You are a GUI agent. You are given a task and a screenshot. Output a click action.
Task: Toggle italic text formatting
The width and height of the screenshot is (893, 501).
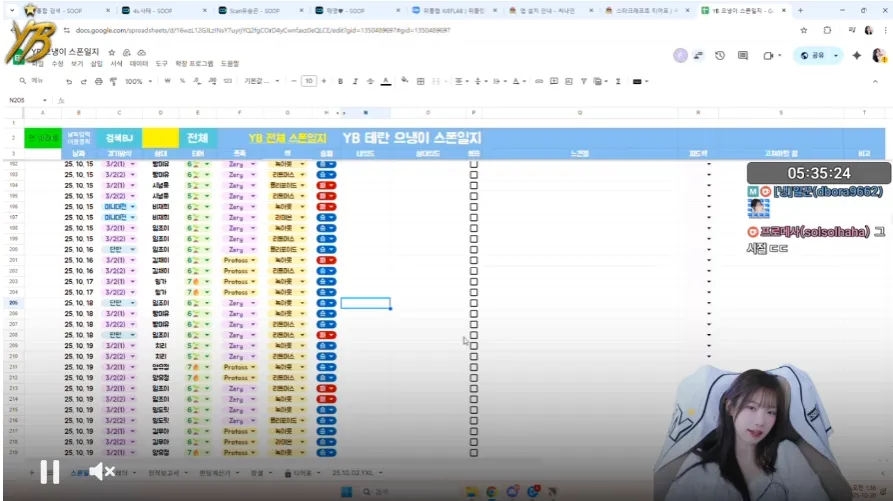(x=355, y=81)
